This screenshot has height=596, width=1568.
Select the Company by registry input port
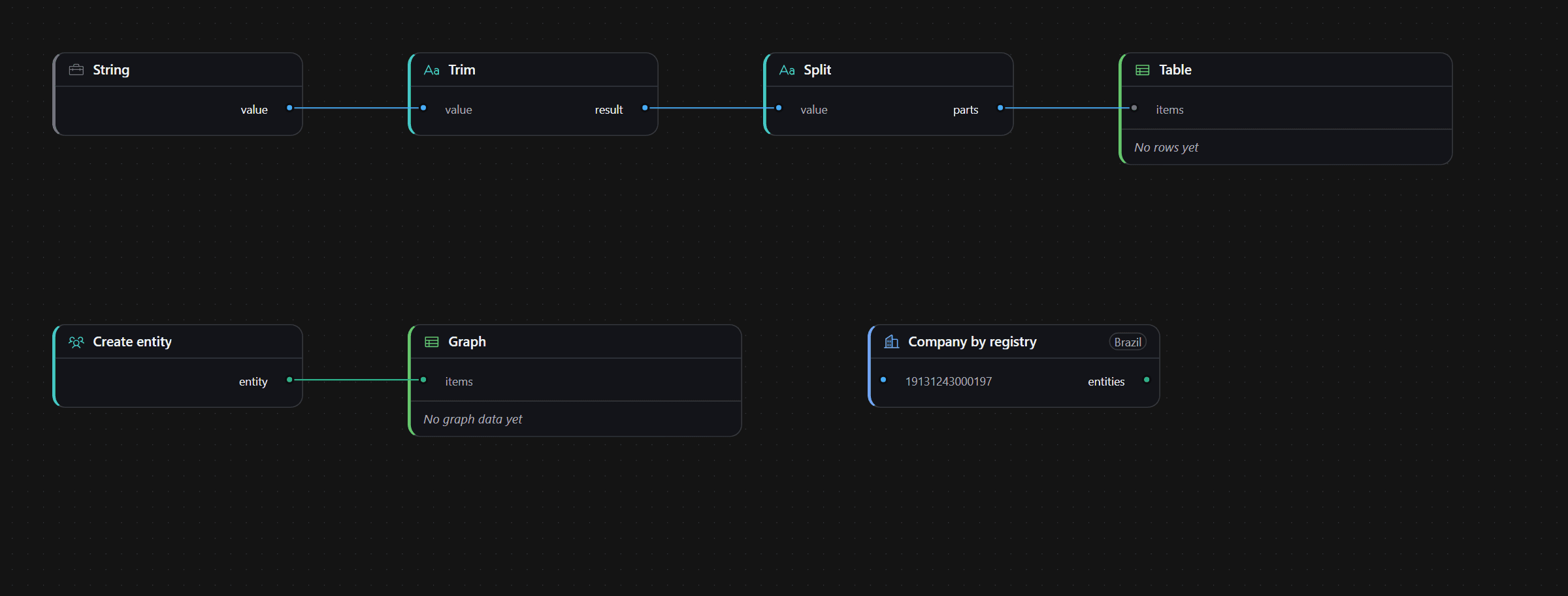point(883,380)
